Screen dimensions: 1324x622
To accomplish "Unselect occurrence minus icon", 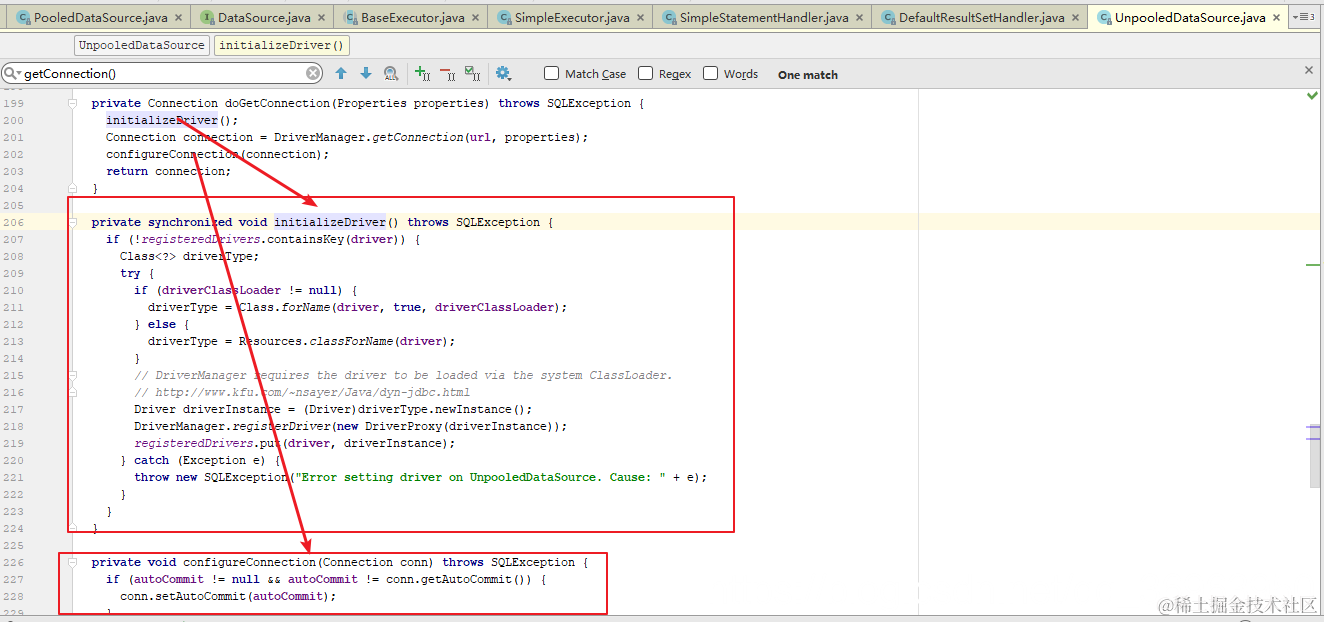I will click(447, 73).
